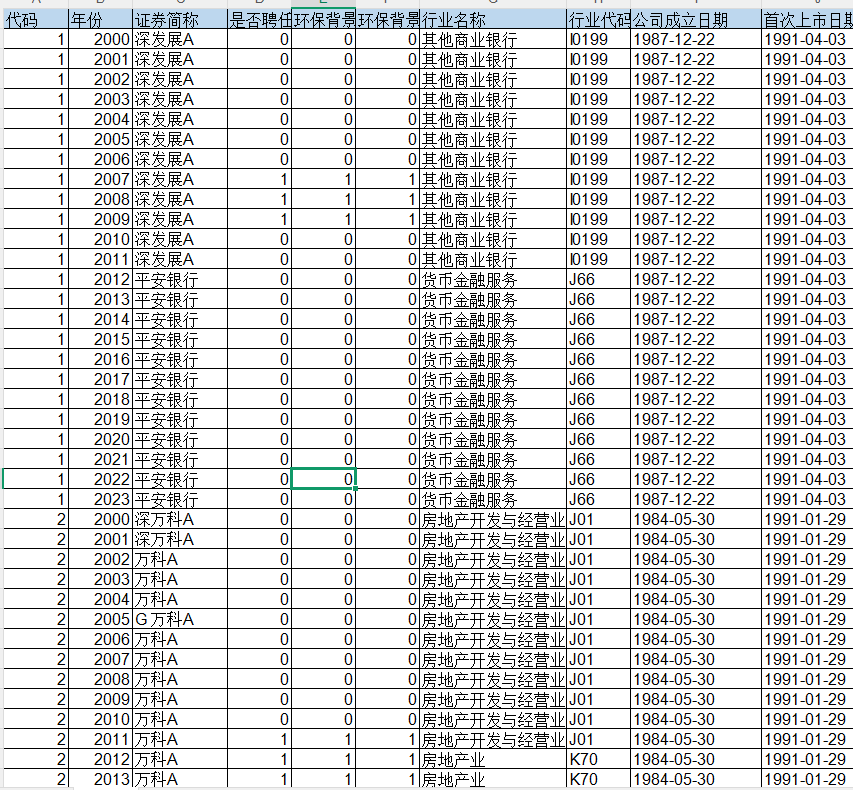Select the 年份 header cell
This screenshot has height=790, width=853.
(100, 20)
